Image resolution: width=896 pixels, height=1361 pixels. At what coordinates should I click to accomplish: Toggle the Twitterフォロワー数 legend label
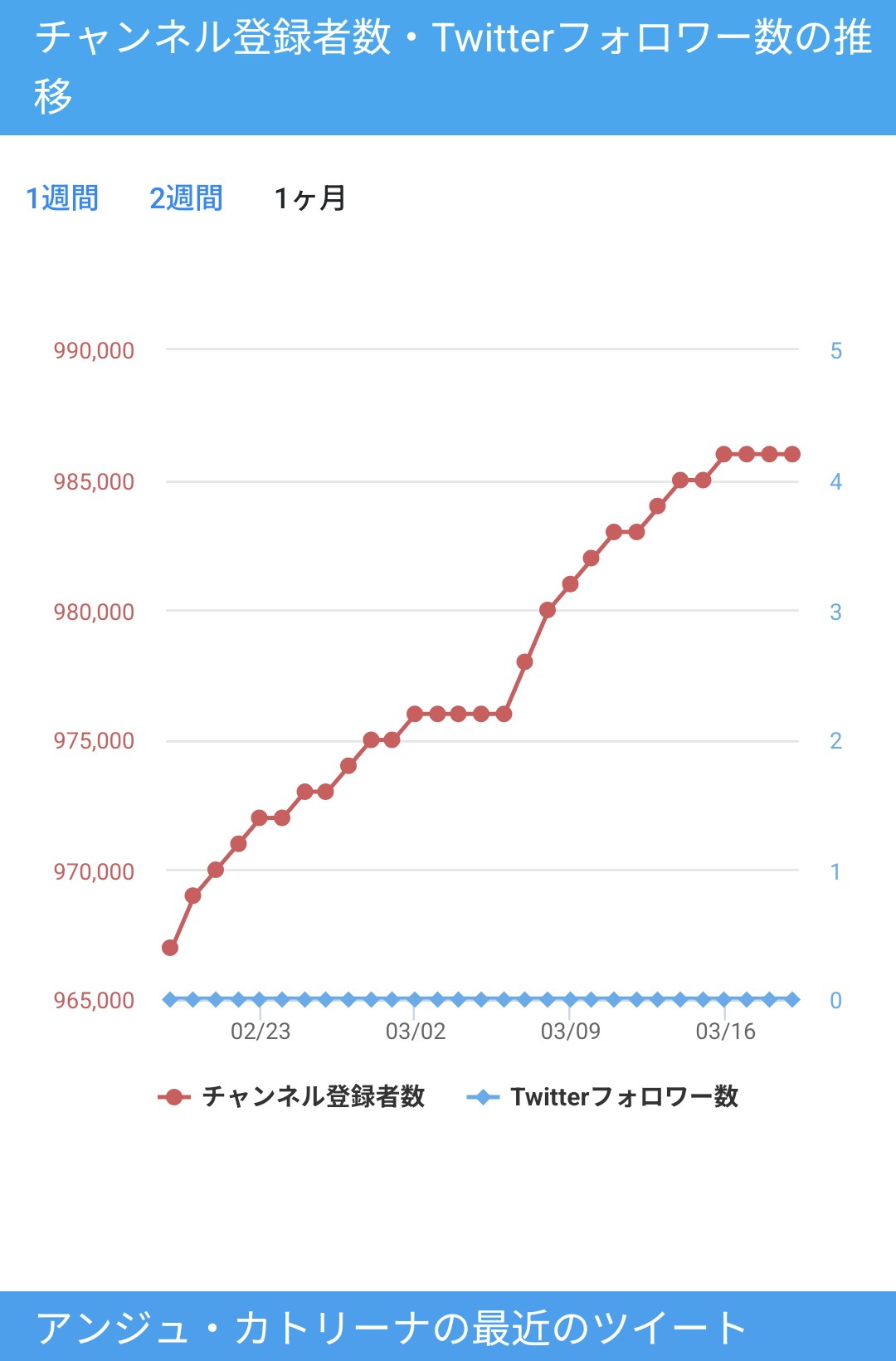[x=624, y=1097]
